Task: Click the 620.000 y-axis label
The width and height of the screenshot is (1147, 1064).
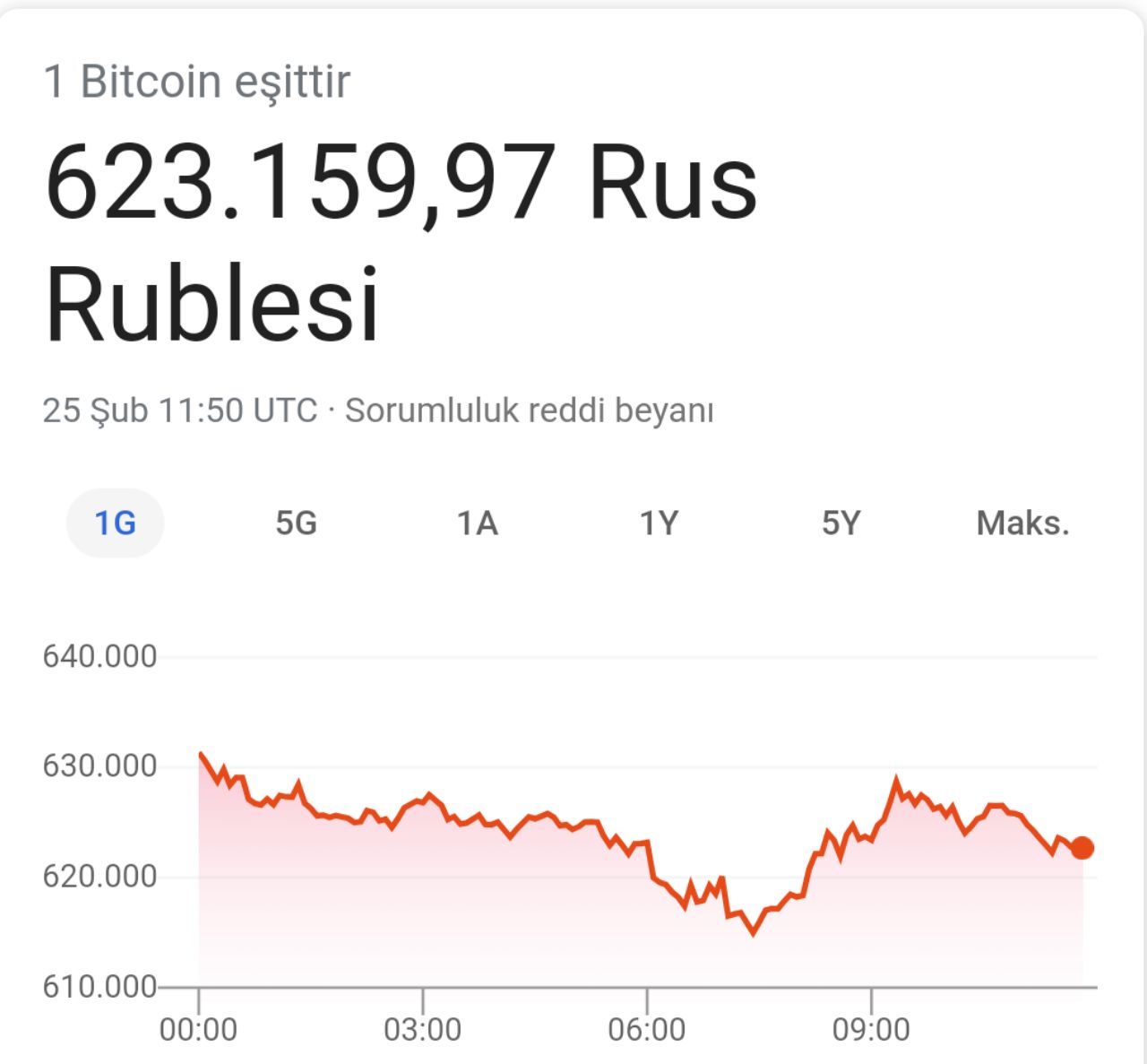Action: pos(99,876)
